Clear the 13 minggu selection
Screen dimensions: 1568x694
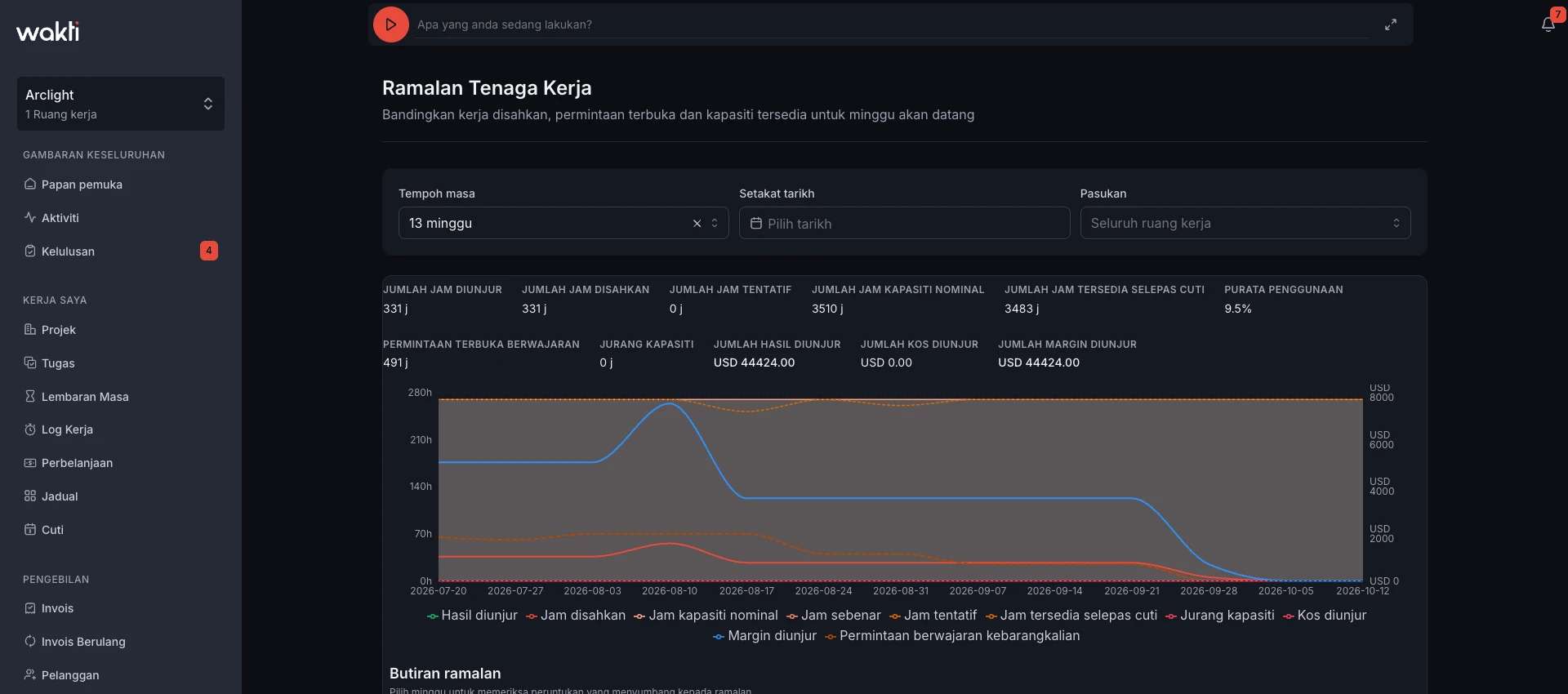[697, 223]
